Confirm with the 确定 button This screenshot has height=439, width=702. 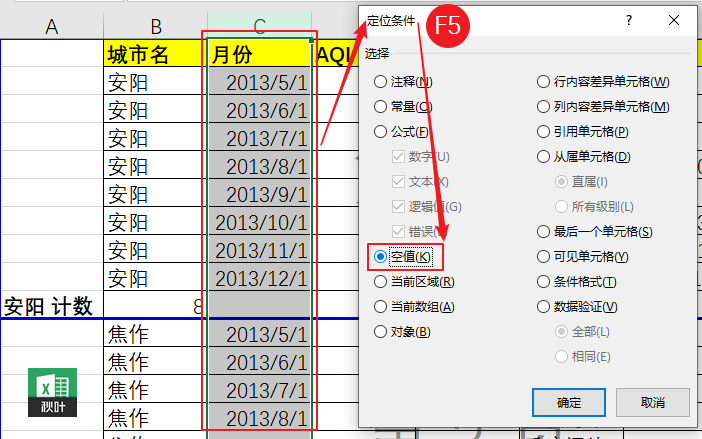pyautogui.click(x=569, y=403)
